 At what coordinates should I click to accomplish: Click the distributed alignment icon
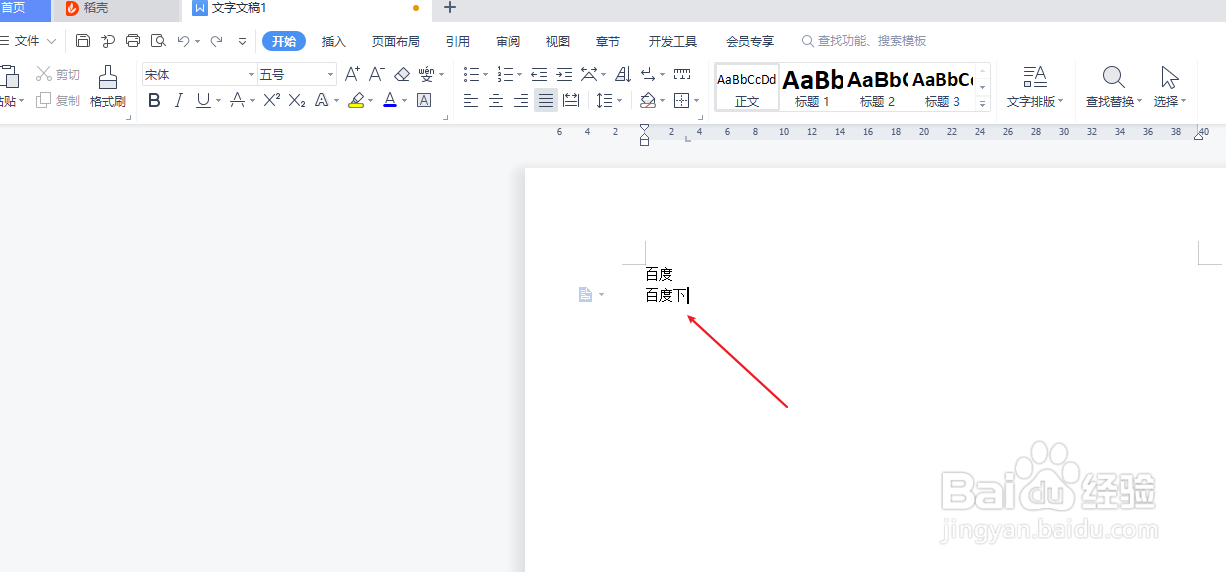571,100
